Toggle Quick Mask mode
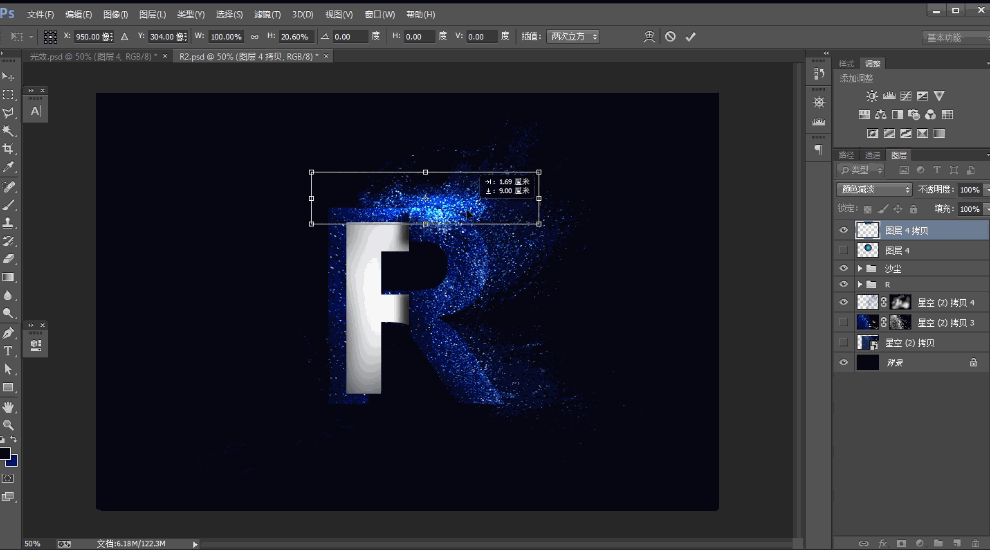This screenshot has width=990, height=550. click(8, 479)
